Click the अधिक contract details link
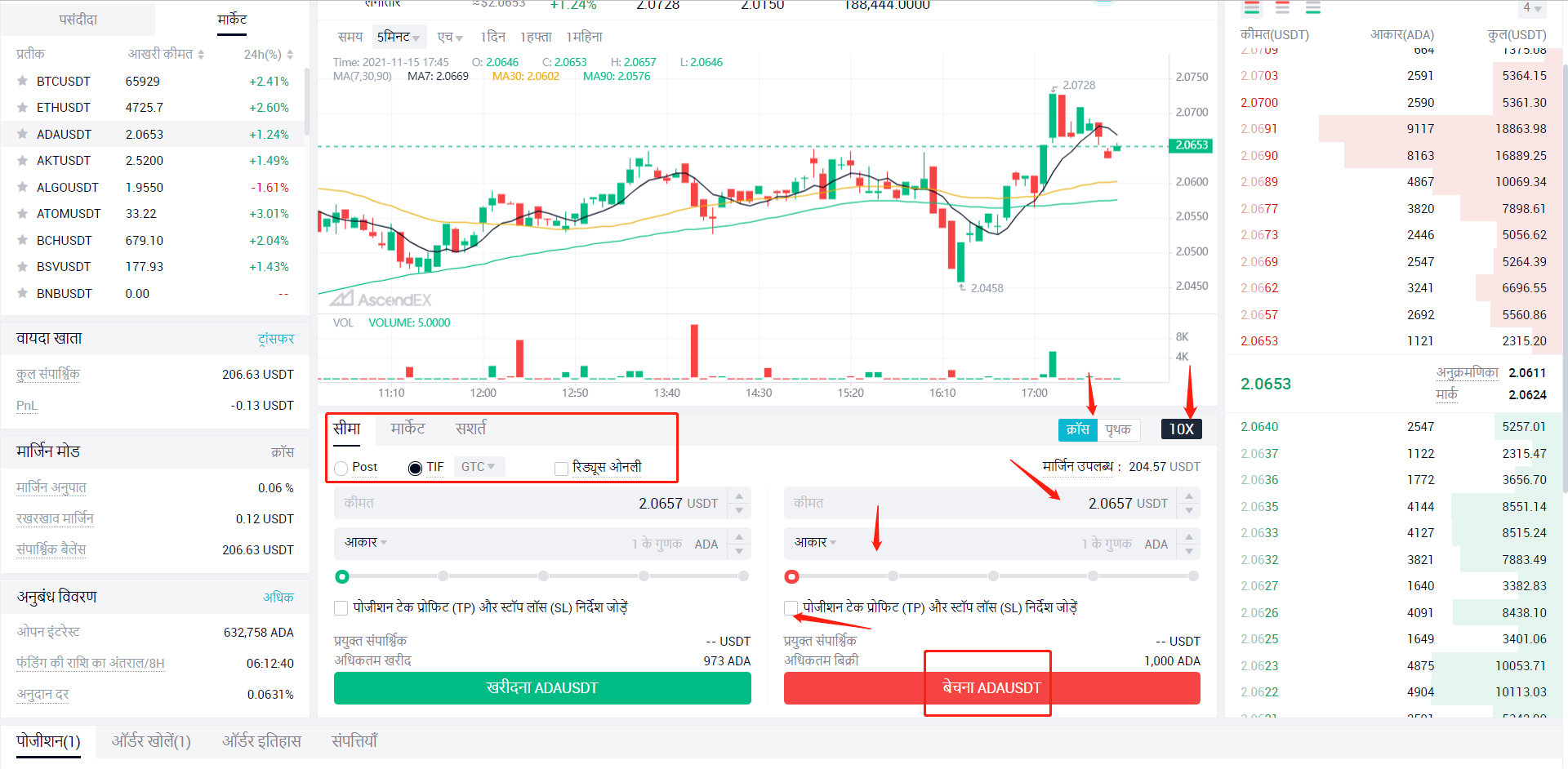This screenshot has height=769, width=1568. point(278,598)
